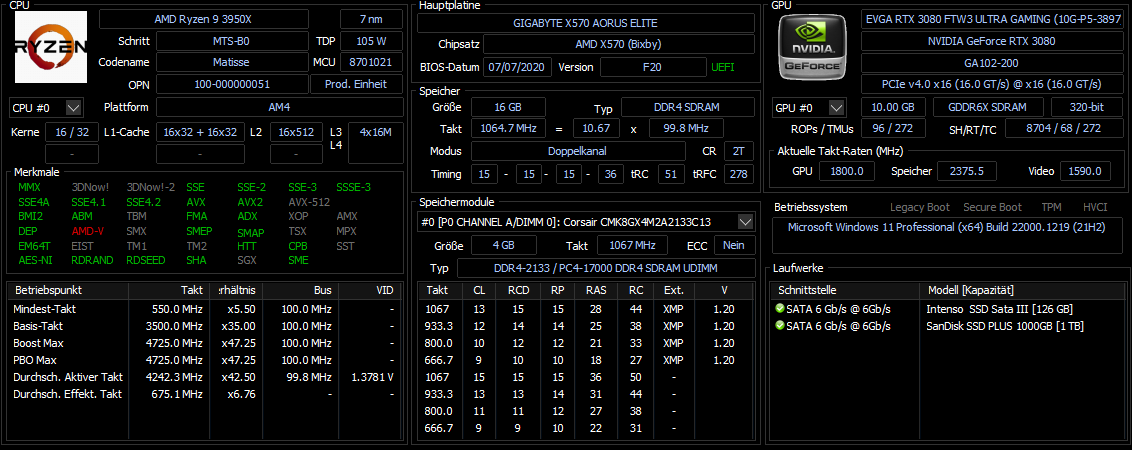Click the NVIDIA GeForce logo image
The height and width of the screenshot is (450, 1132).
pos(813,46)
